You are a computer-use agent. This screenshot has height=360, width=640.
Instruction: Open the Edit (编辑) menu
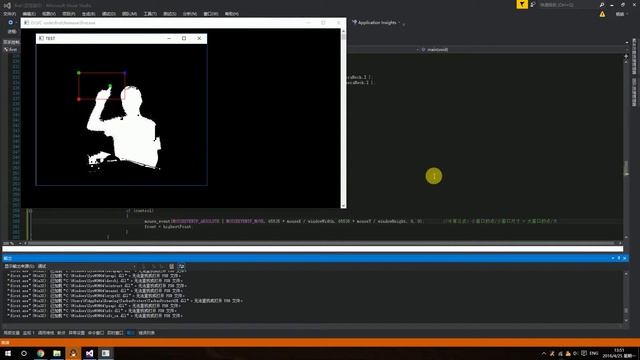[x=29, y=14]
